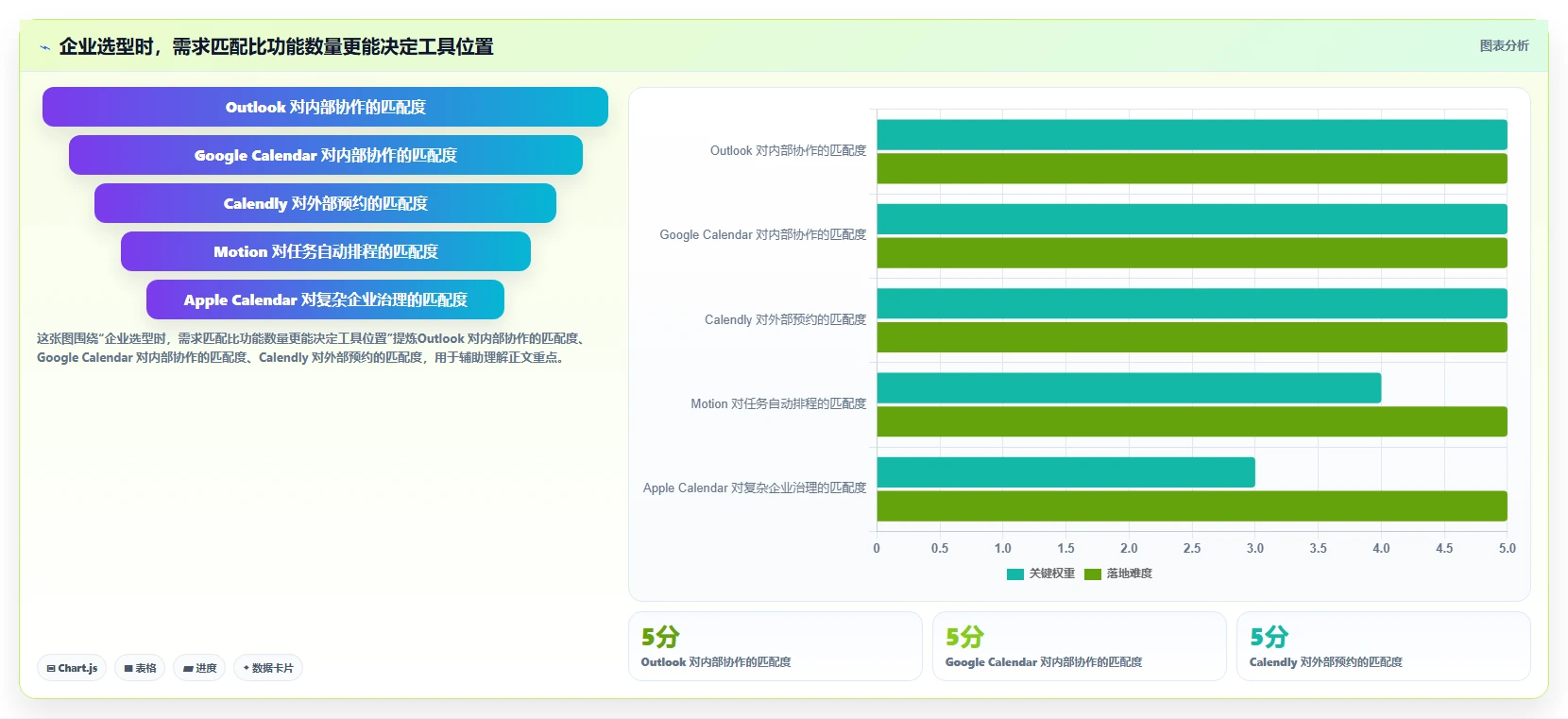Click Apple Calendar teal bar ending at 3.0
Image resolution: width=1568 pixels, height=719 pixels.
point(1065,472)
